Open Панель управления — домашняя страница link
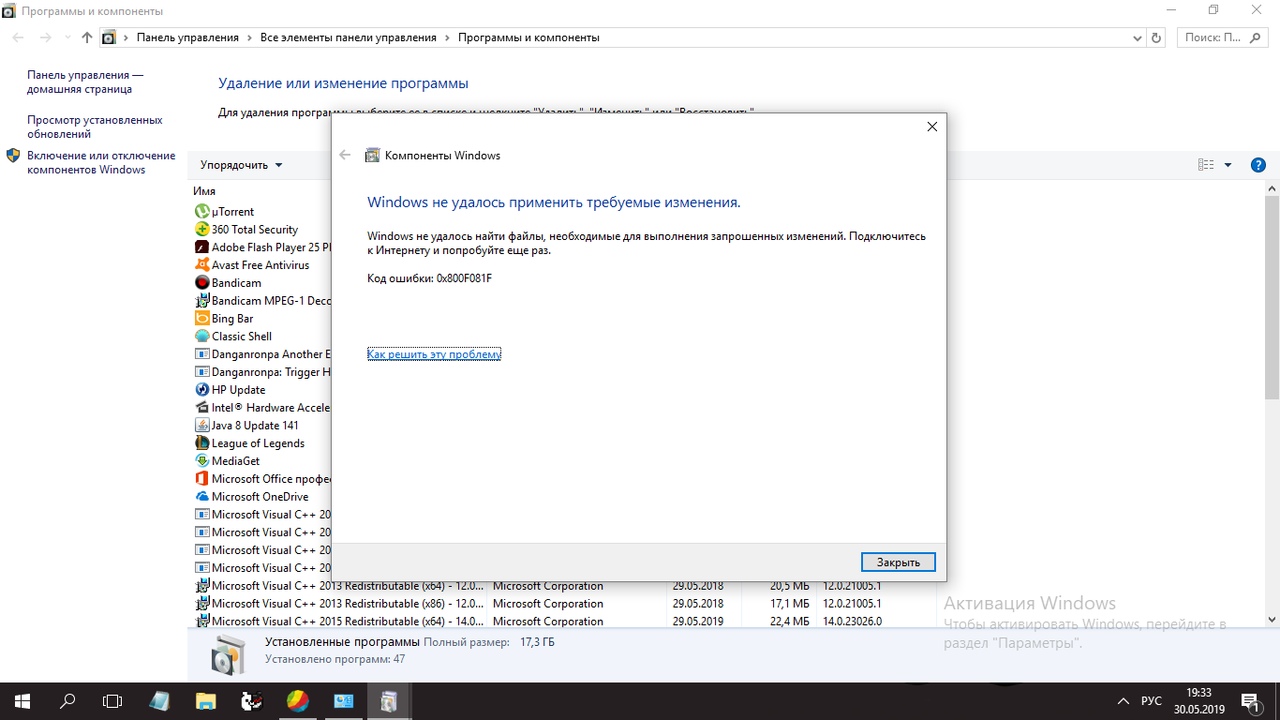This screenshot has width=1280, height=720. [x=85, y=82]
